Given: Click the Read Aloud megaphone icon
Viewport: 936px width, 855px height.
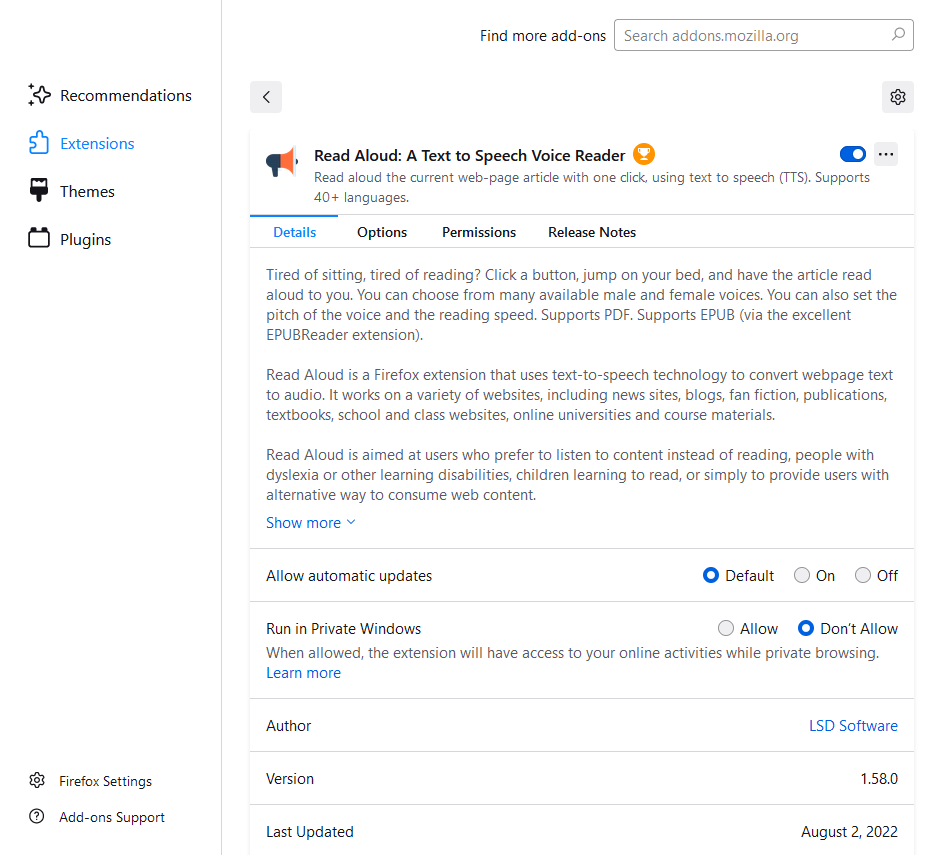Looking at the screenshot, I should pyautogui.click(x=282, y=162).
